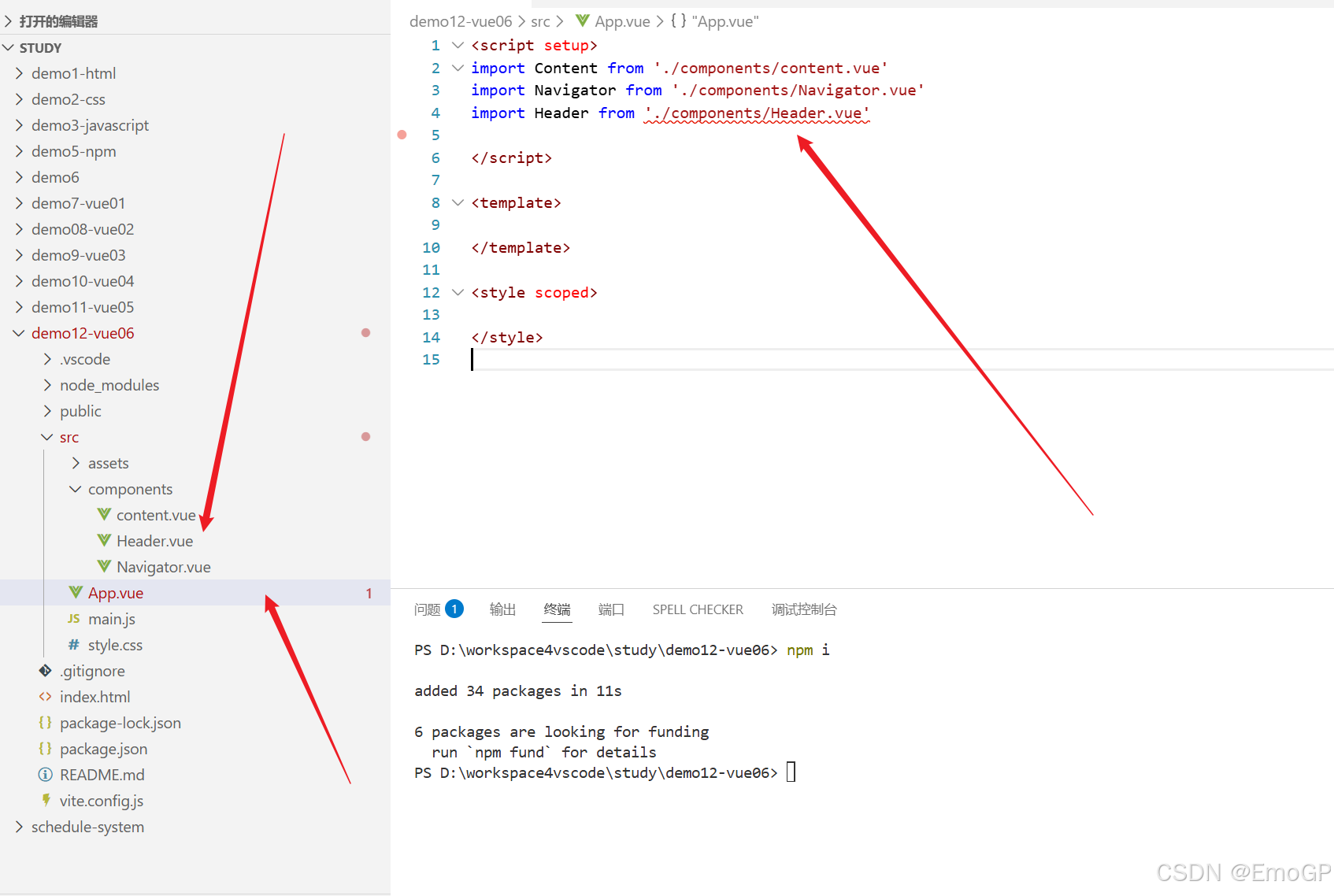
Task: Expand the demo7-vue01 folder
Action: pos(19,203)
